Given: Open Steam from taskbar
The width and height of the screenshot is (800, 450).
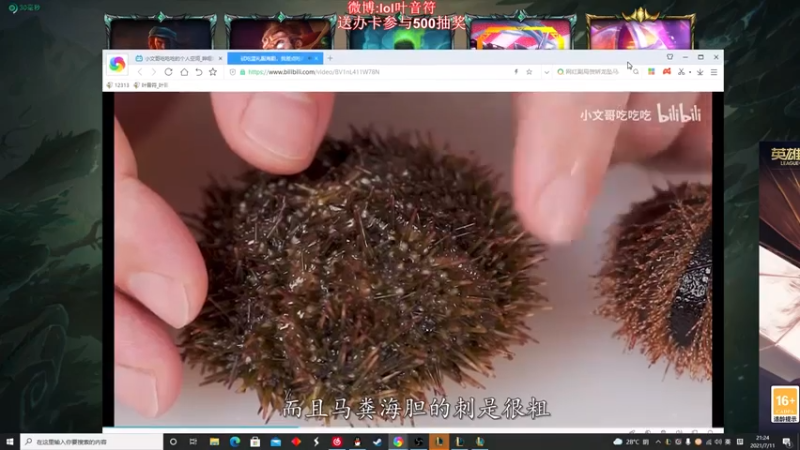Looking at the screenshot, I should 378,442.
